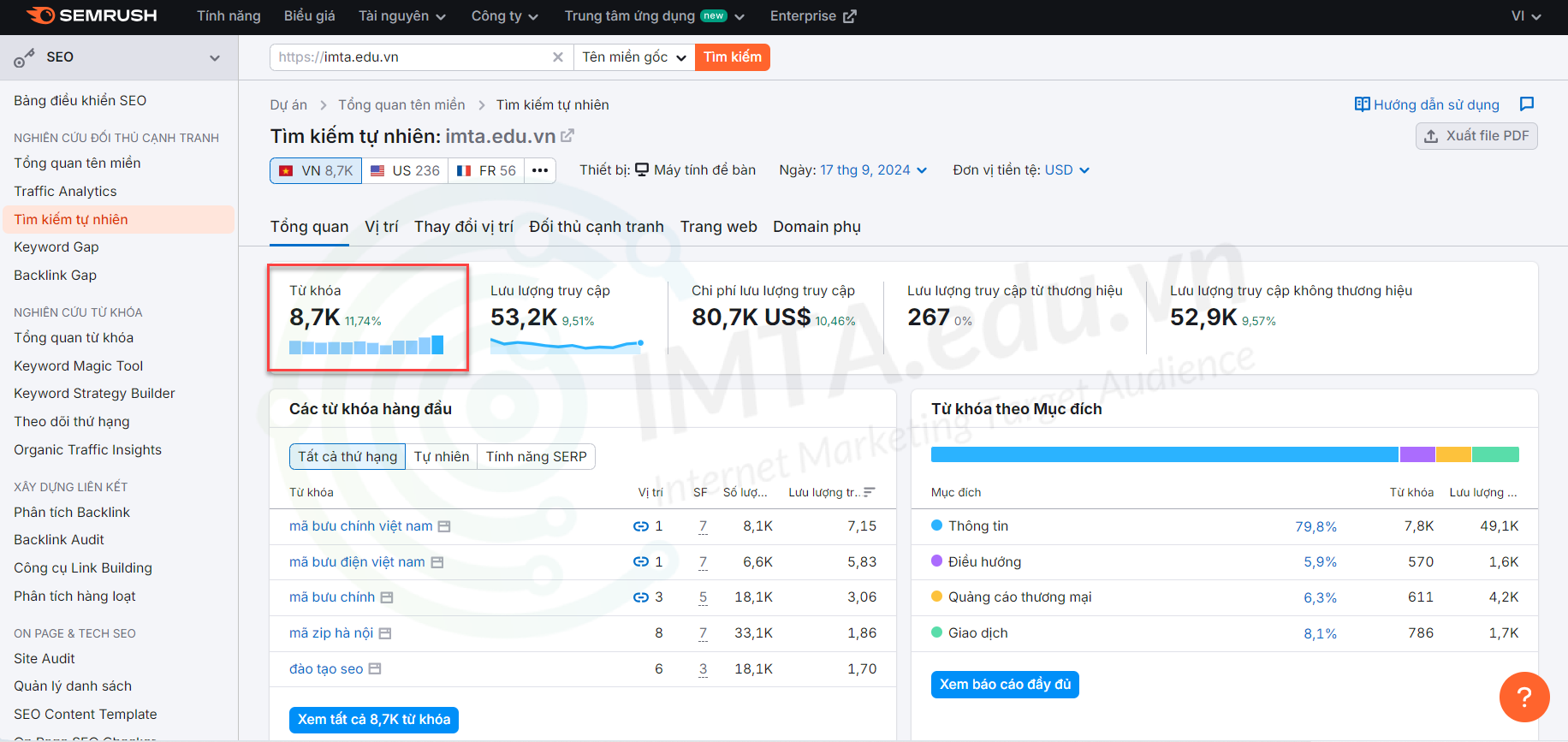Screen dimensions: 1568x742
Task: Click the SEO key icon in sidebar
Action: point(24,57)
